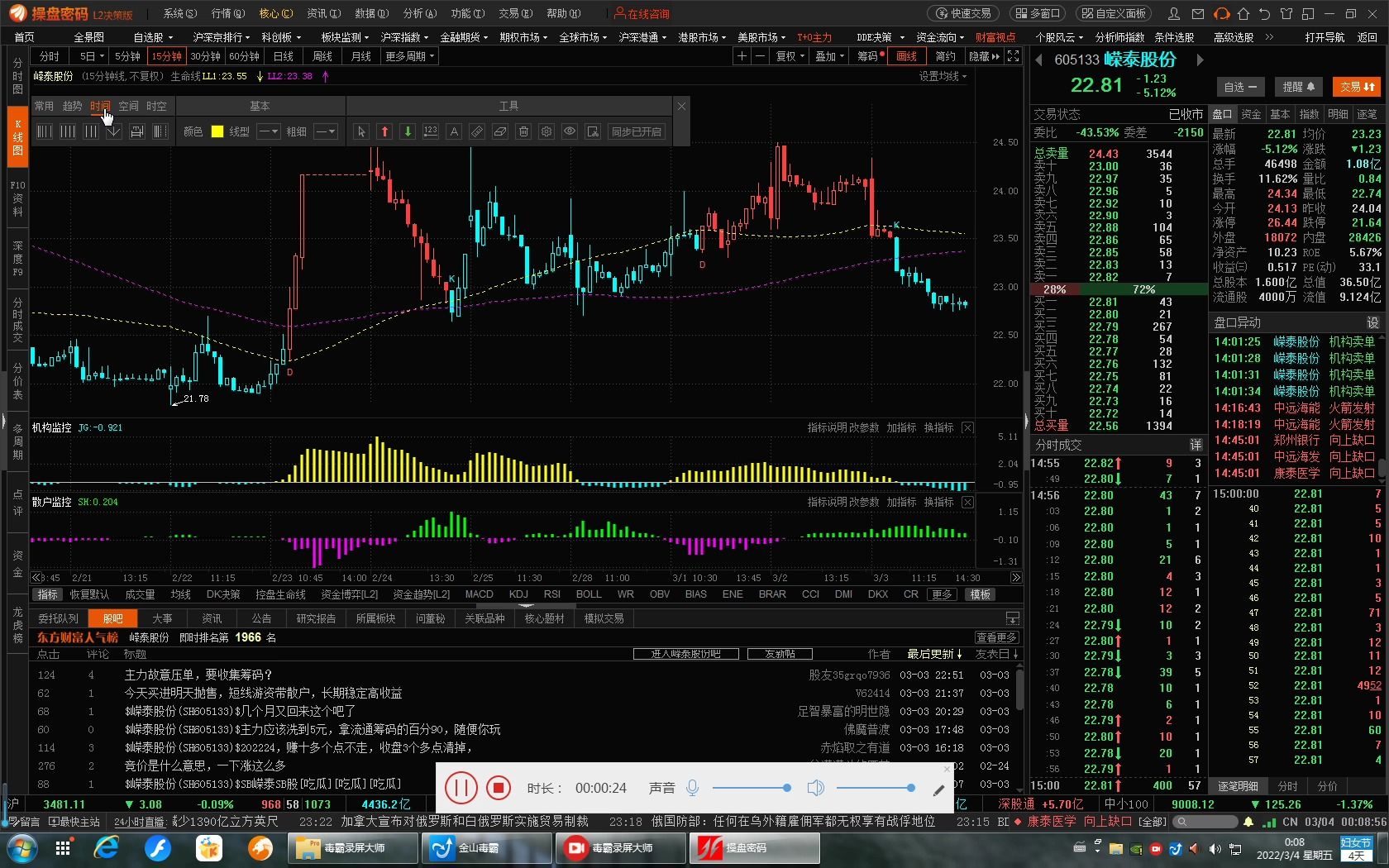This screenshot has width=1389, height=868.
Task: Open the 设置均线 dropdown
Action: click(943, 76)
